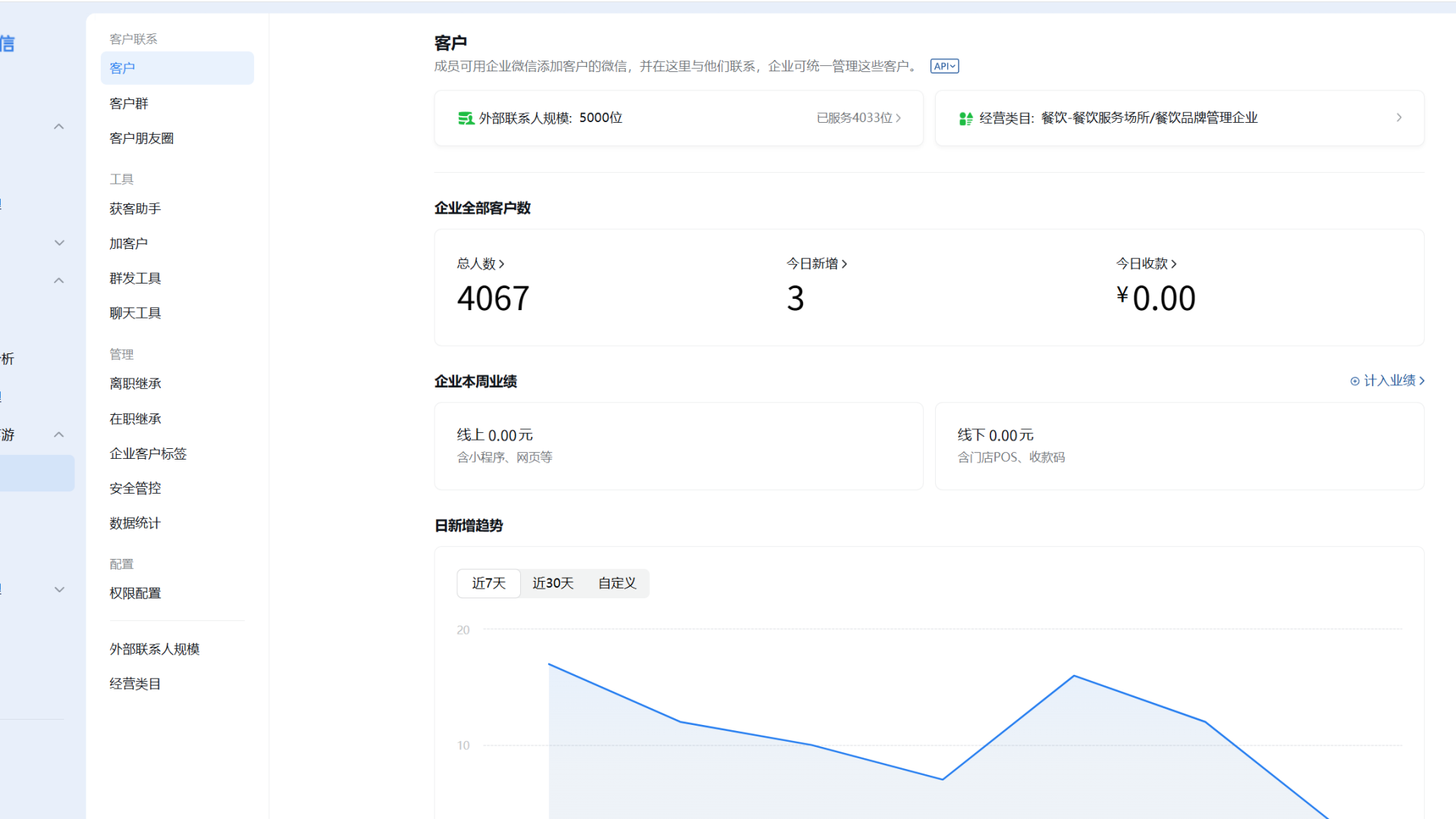This screenshot has height=819, width=1456.
Task: Select the 获客助手 tool
Action: click(135, 208)
